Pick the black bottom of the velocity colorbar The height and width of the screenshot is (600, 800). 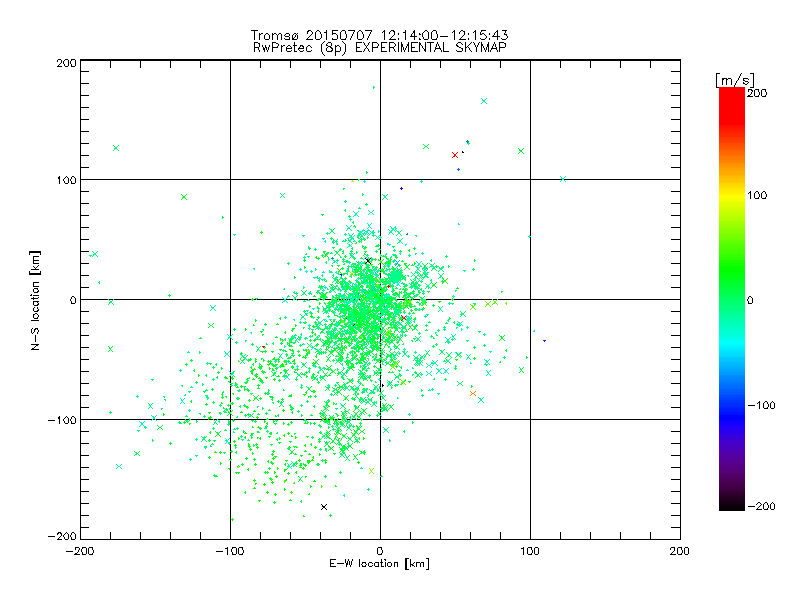[732, 505]
